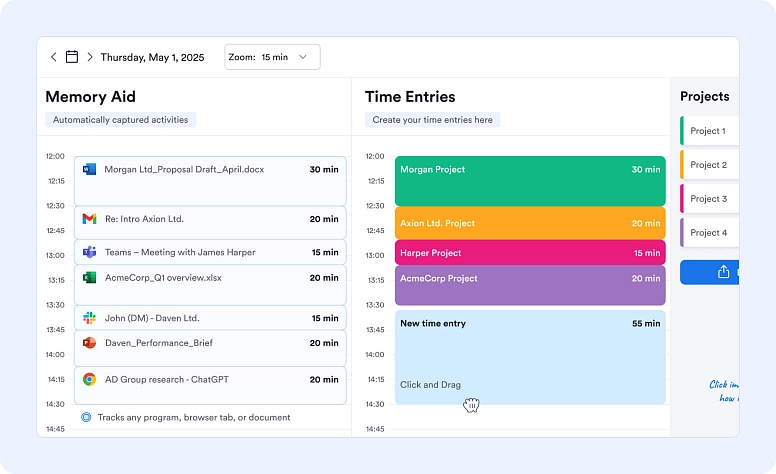Click the PowerPoint icon for Daven Performance Brief

[89, 343]
